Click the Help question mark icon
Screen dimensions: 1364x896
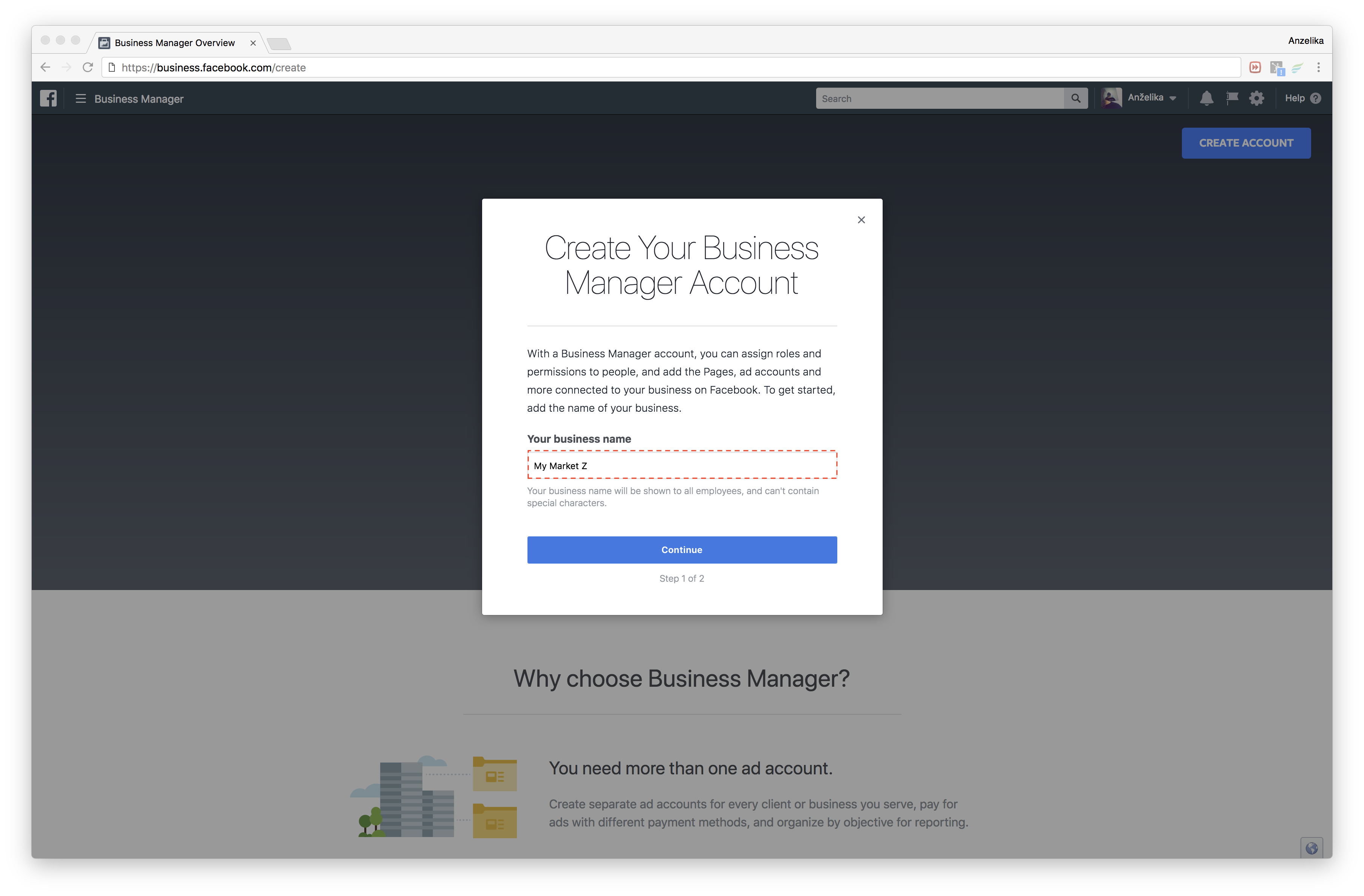(x=1316, y=99)
